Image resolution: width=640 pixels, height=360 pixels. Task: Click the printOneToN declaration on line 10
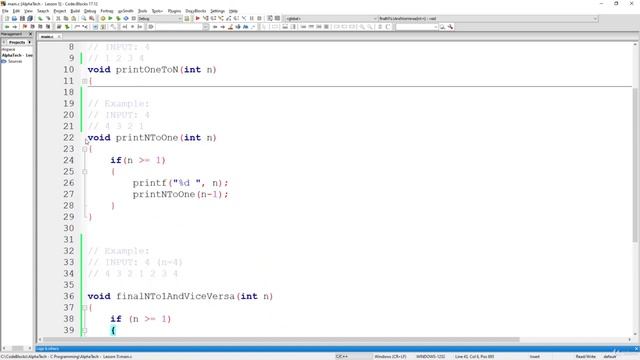tap(152, 69)
